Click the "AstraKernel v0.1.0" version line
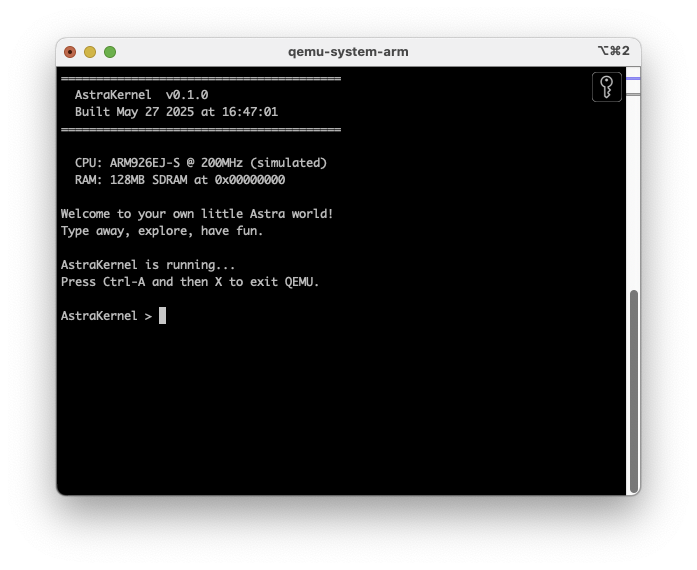Viewport: 697px width, 570px height. [x=141, y=95]
